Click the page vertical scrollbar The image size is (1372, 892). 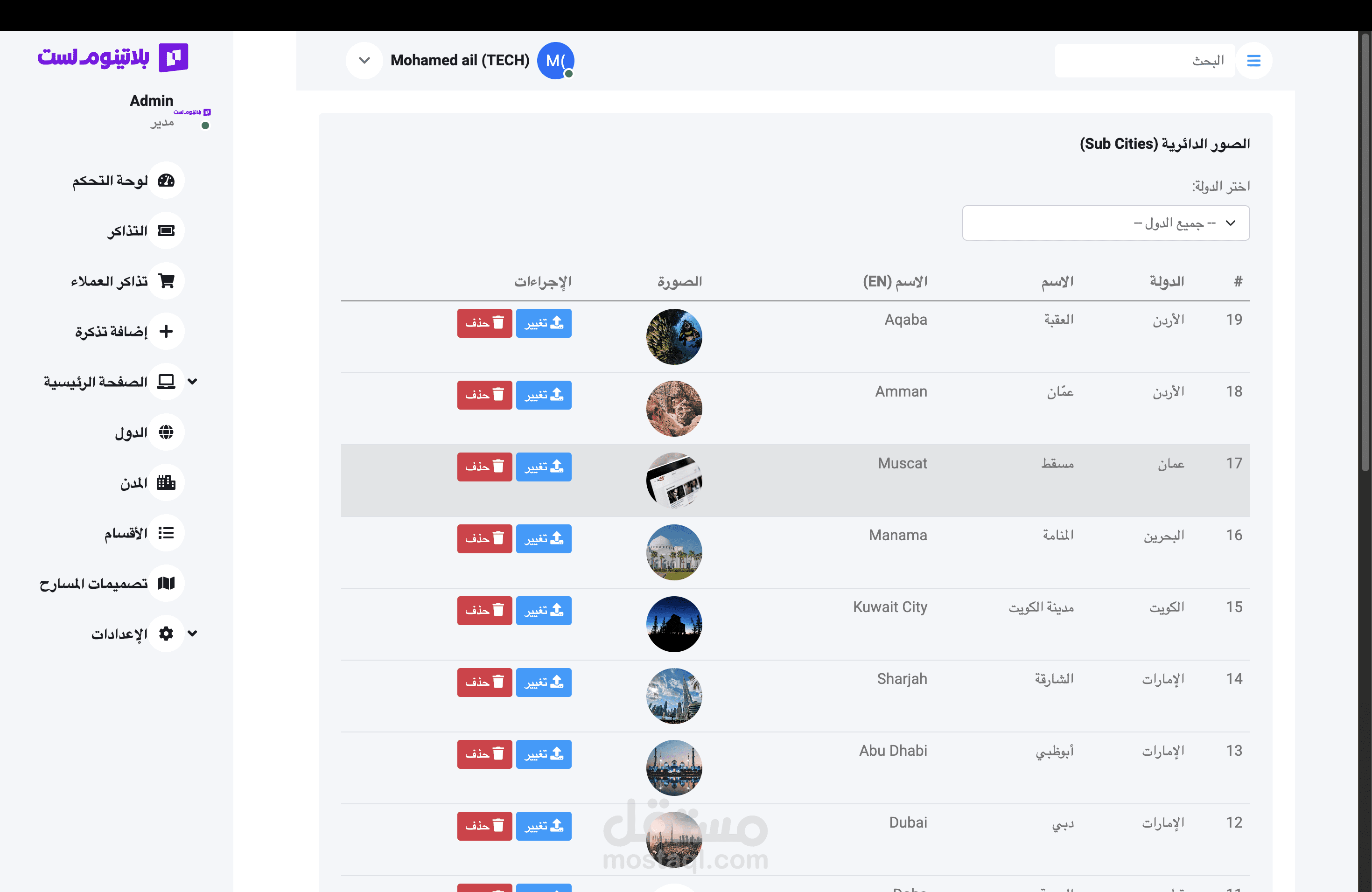(1365, 253)
